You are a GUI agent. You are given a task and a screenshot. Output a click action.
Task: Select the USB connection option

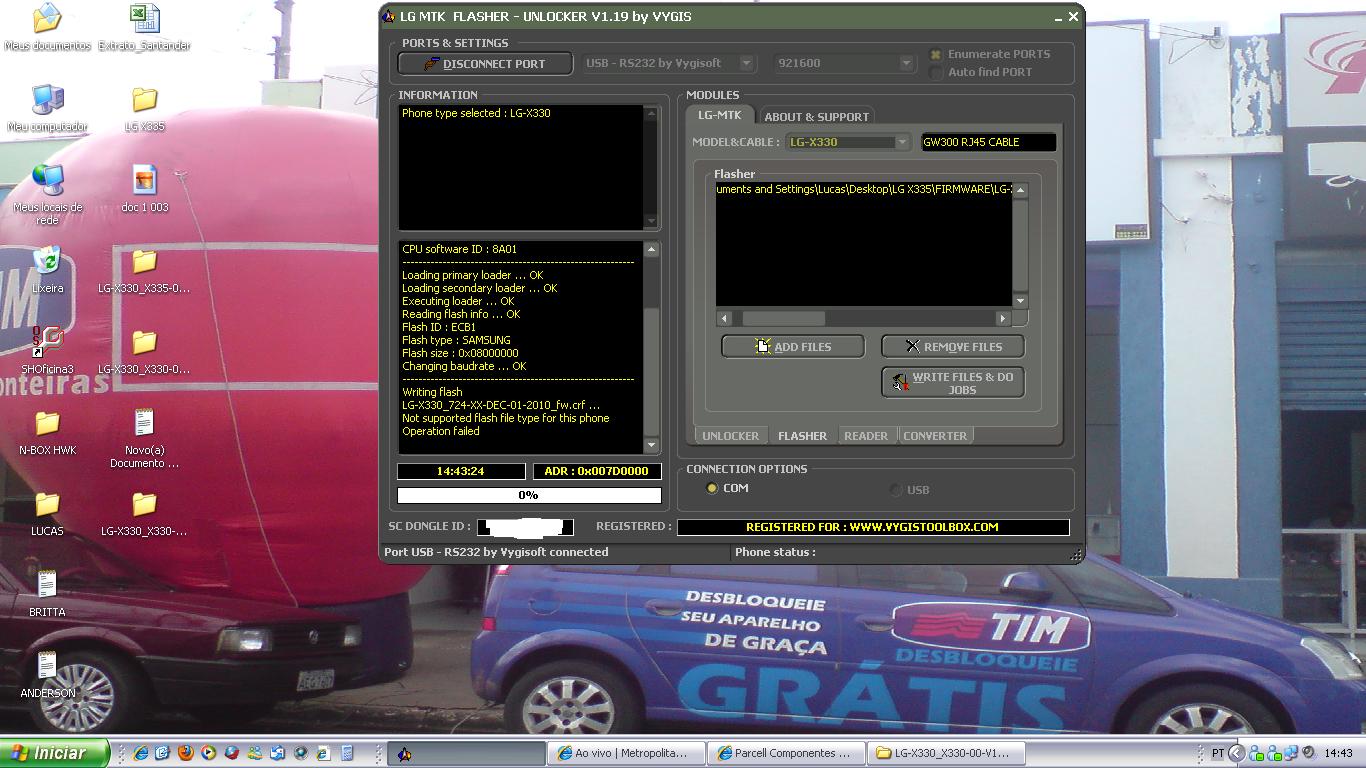(896, 490)
